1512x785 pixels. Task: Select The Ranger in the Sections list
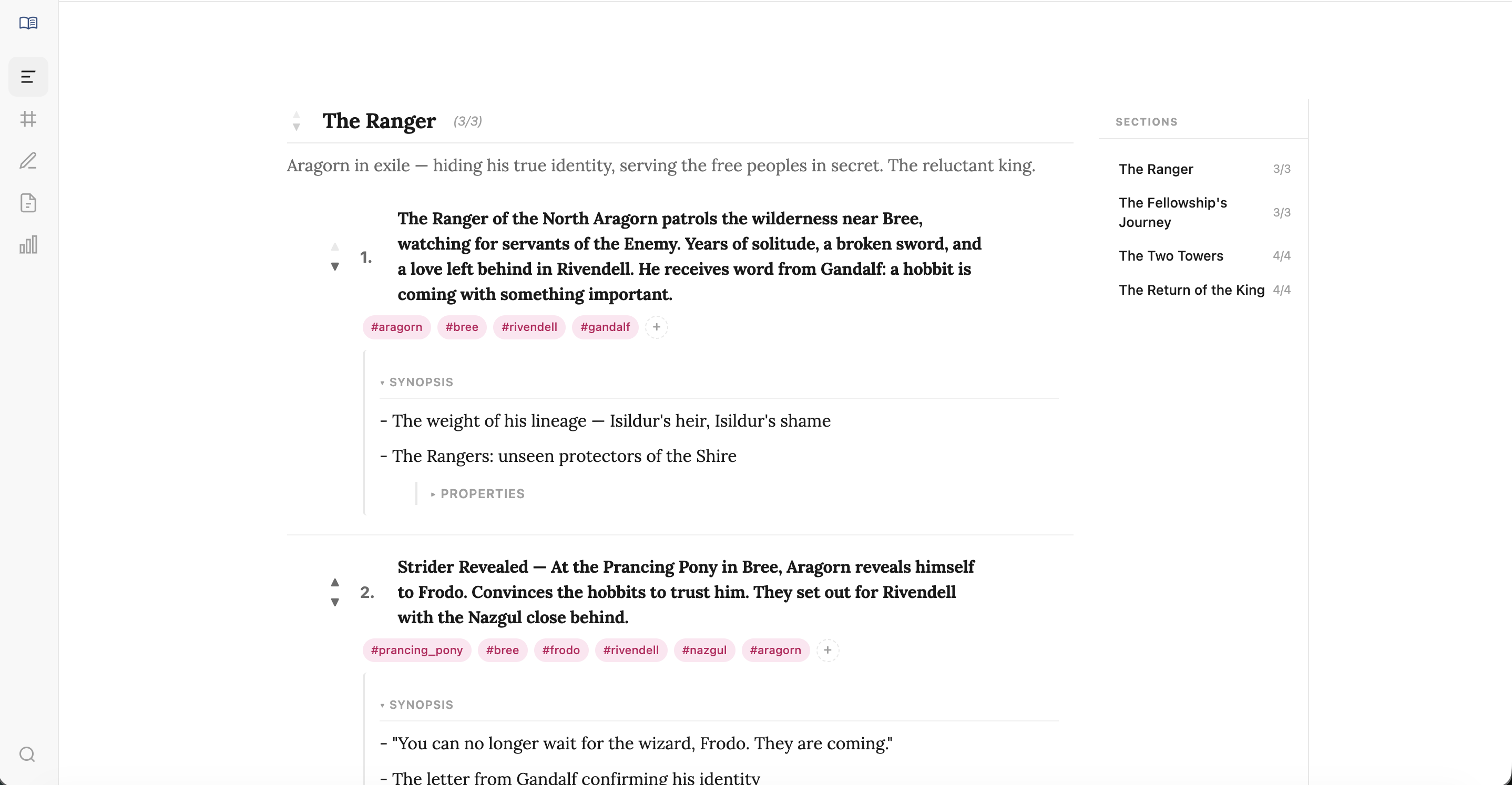pyautogui.click(x=1156, y=169)
